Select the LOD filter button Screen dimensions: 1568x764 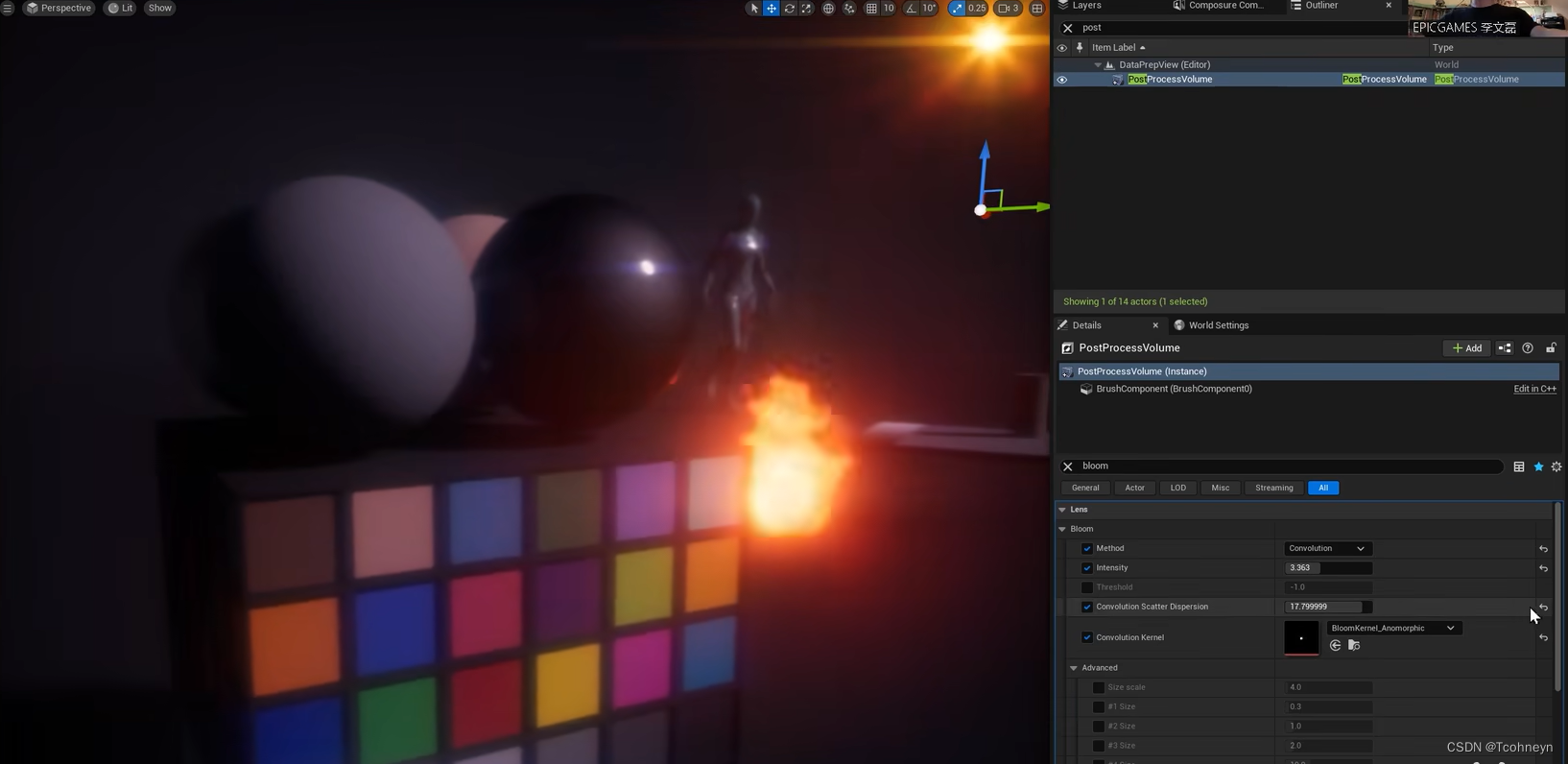pyautogui.click(x=1177, y=488)
